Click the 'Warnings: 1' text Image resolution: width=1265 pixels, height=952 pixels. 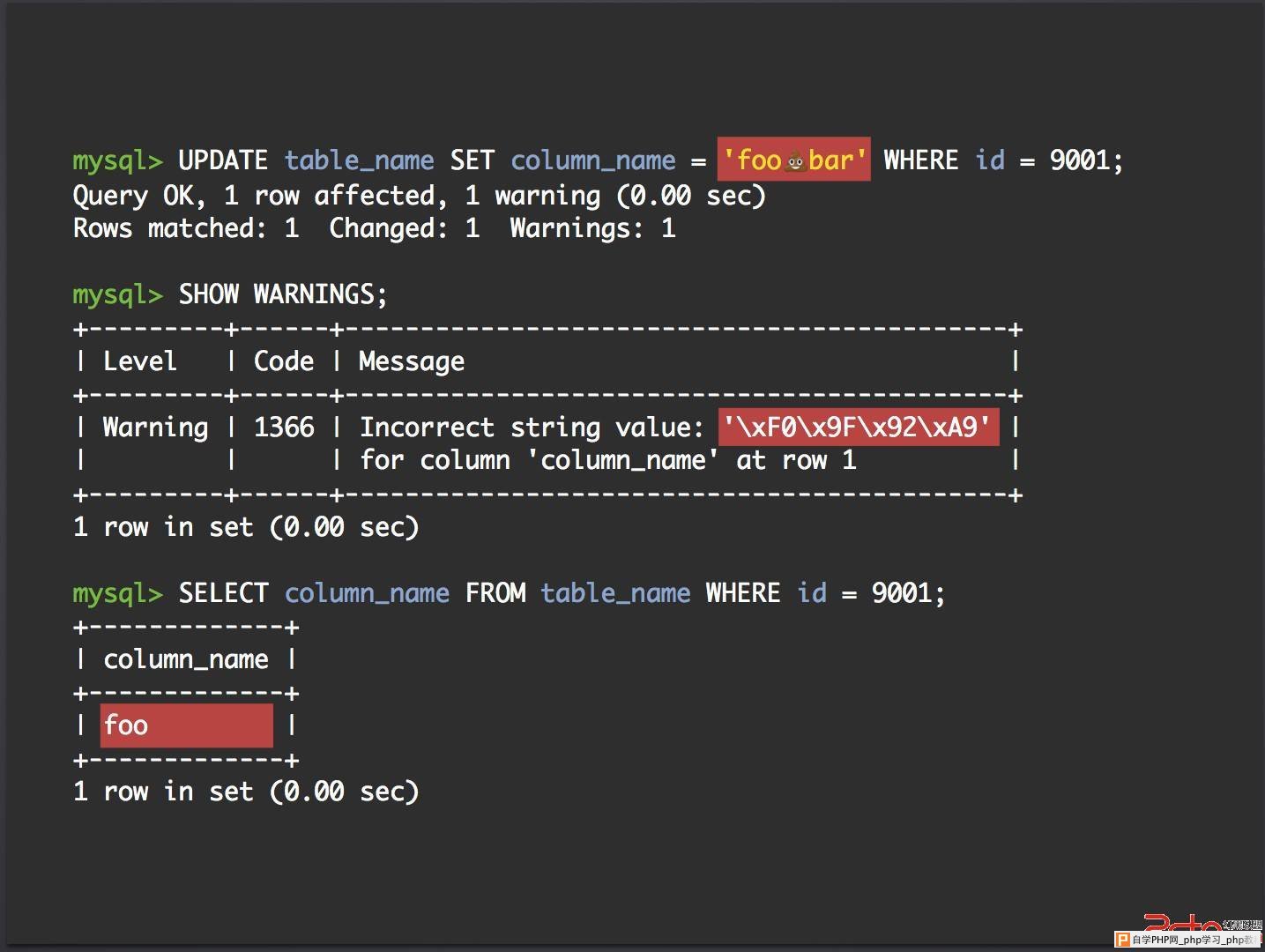pos(592,229)
